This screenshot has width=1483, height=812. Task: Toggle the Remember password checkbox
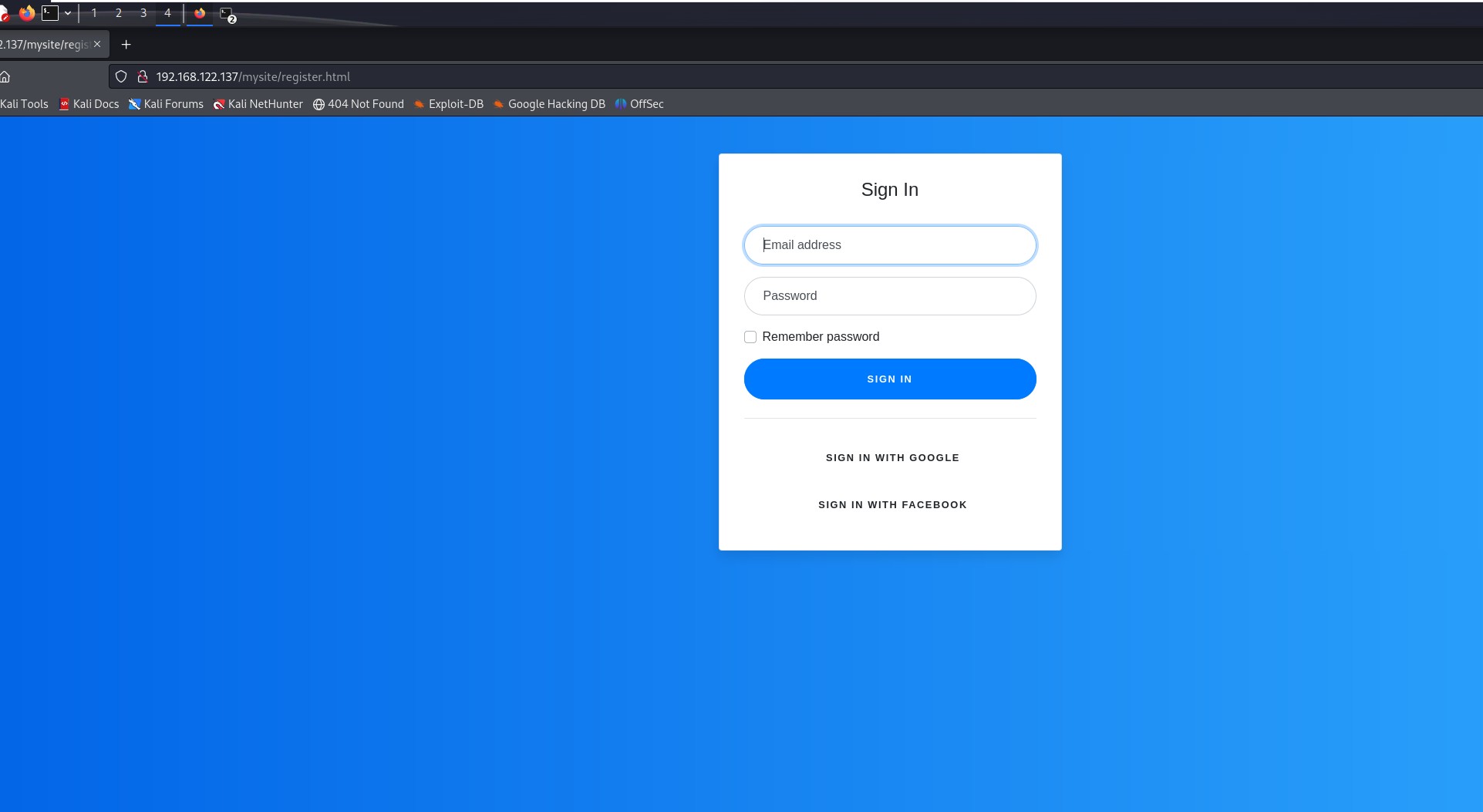[x=750, y=337]
